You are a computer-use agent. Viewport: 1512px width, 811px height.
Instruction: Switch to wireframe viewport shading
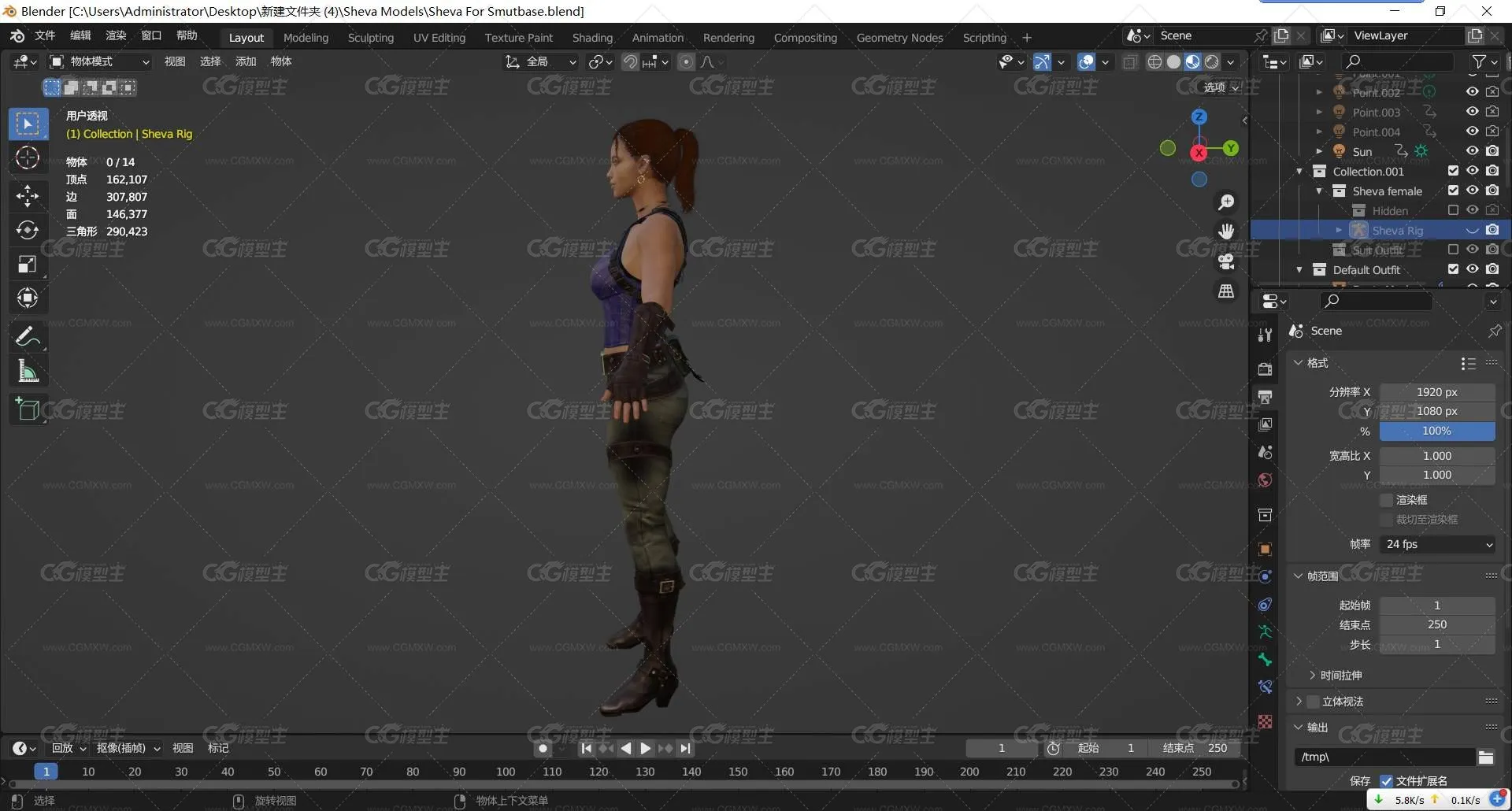[x=1154, y=62]
